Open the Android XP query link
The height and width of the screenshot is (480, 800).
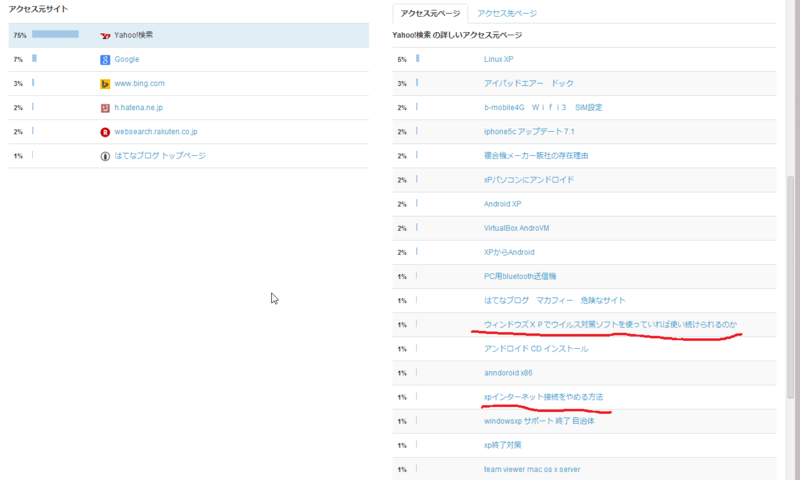503,204
